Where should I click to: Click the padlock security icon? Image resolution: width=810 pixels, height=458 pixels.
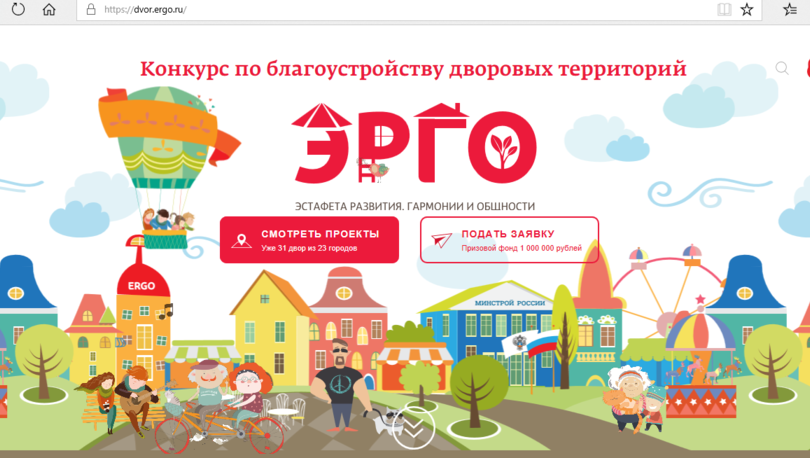click(91, 9)
